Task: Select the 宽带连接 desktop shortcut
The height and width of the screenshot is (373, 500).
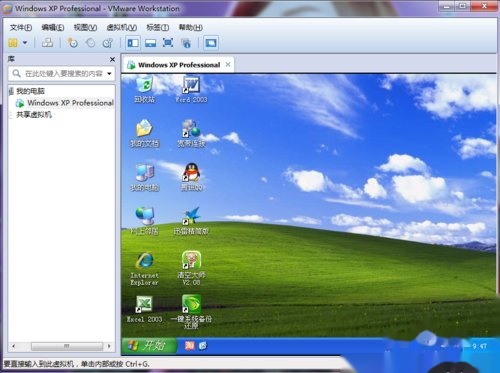Action: [x=191, y=133]
